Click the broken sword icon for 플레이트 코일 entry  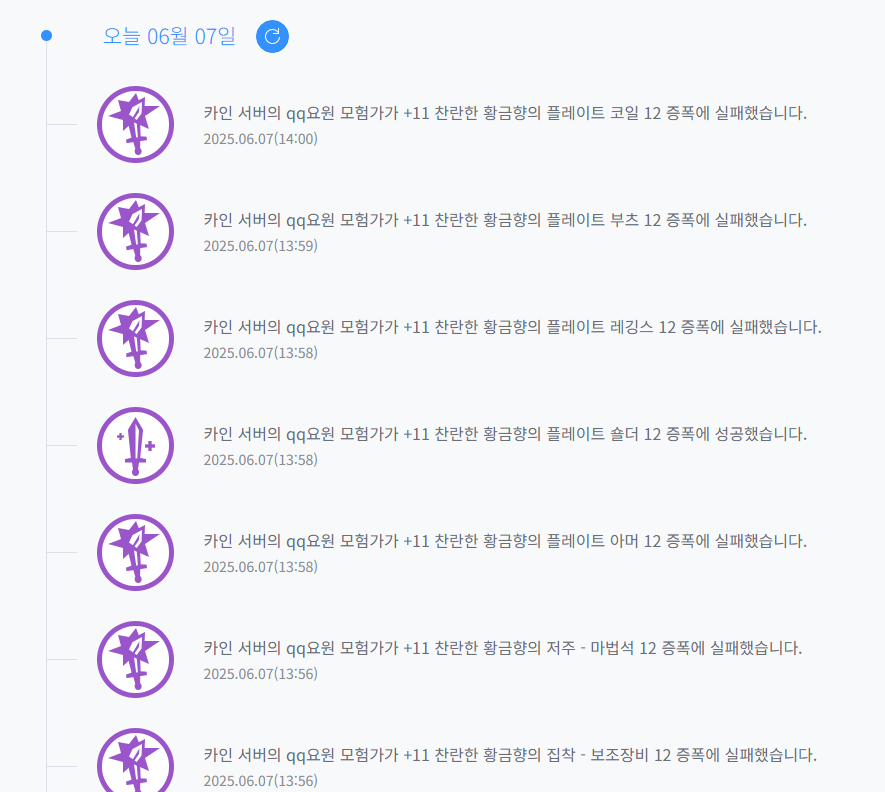pos(135,124)
